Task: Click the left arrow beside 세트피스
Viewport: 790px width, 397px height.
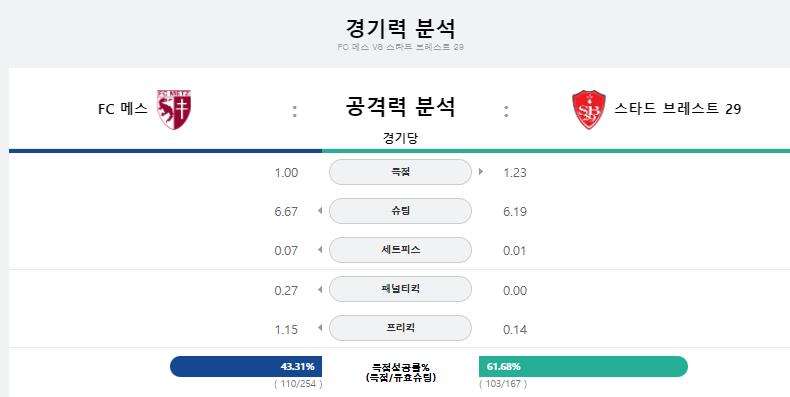Action: click(320, 249)
